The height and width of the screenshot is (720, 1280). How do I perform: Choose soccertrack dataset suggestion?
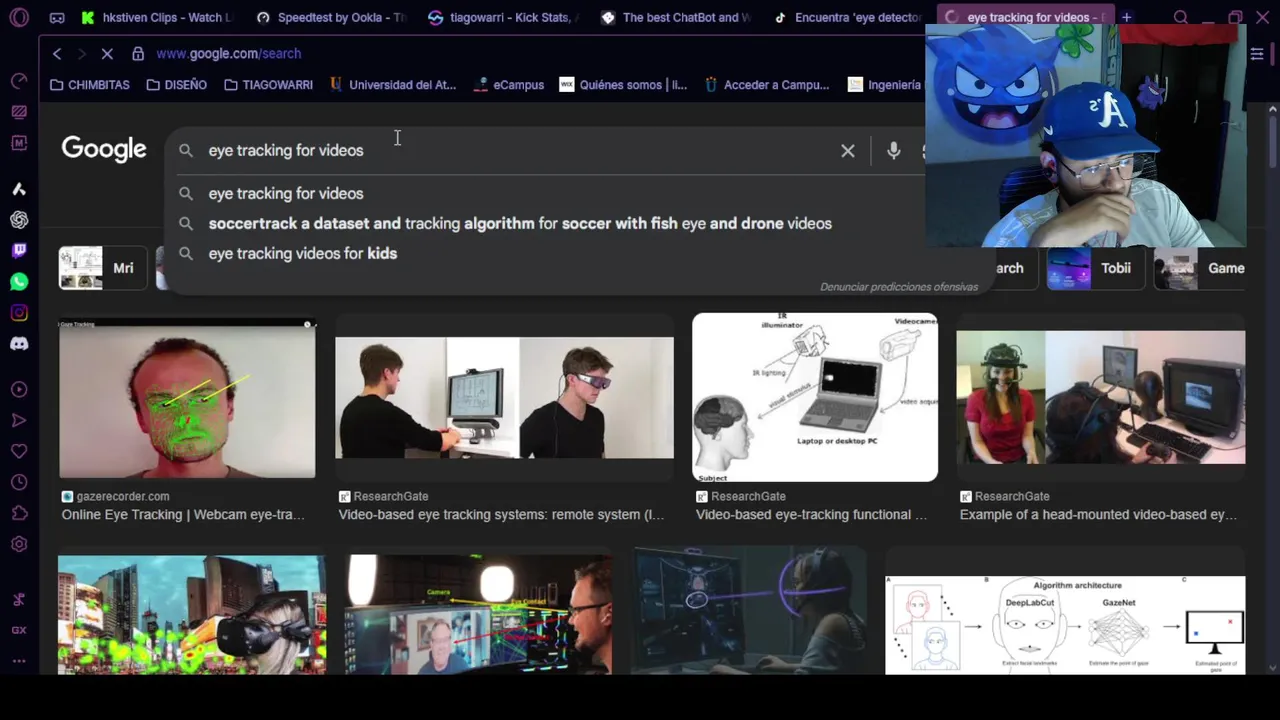(520, 223)
